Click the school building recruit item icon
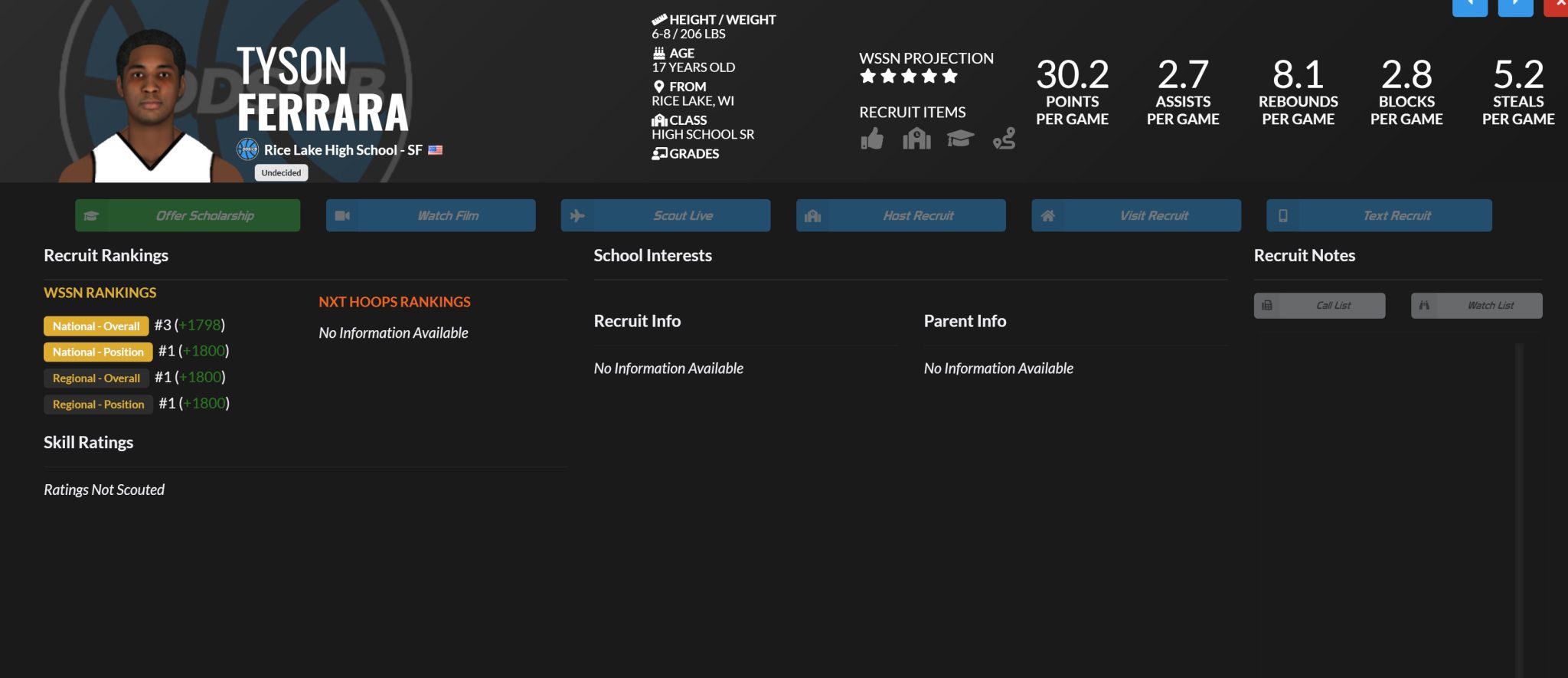Screen dimensions: 1568x678 click(916, 139)
